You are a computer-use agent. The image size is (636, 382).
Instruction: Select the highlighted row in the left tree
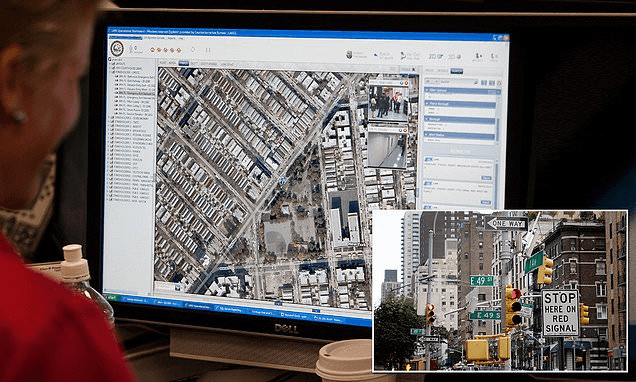[x=136, y=92]
